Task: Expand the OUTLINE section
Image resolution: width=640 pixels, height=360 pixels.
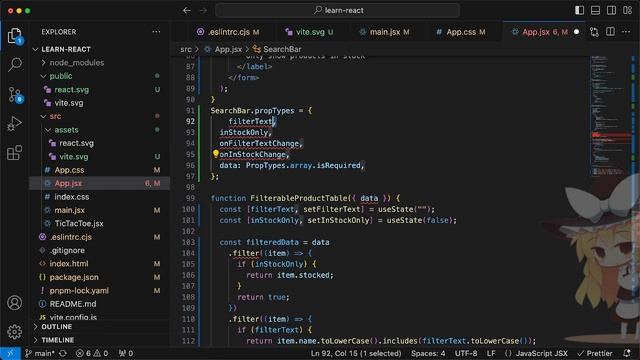Action: click(100, 327)
